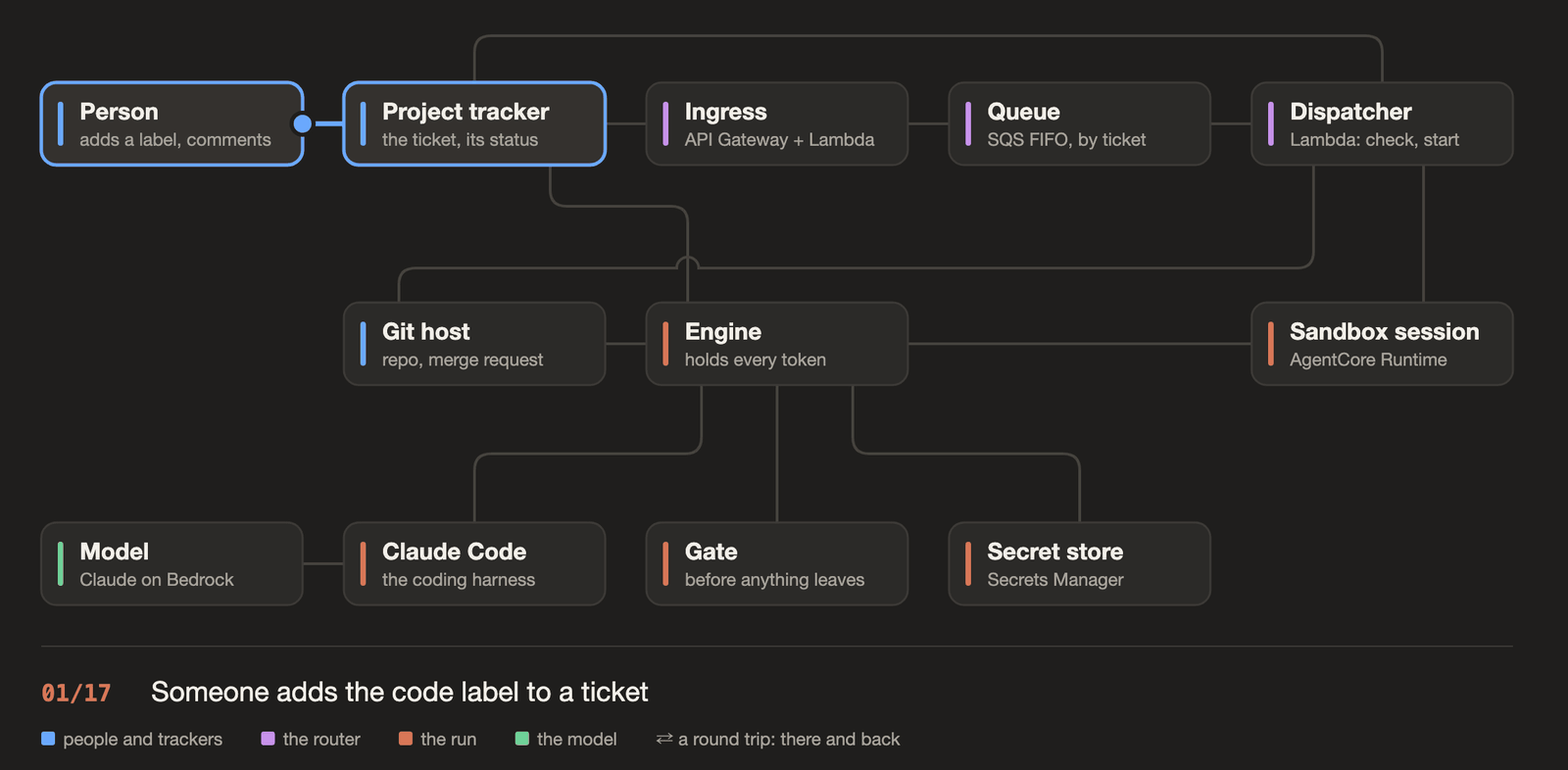Click the Git host node
This screenshot has height=770, width=1568.
tap(474, 344)
